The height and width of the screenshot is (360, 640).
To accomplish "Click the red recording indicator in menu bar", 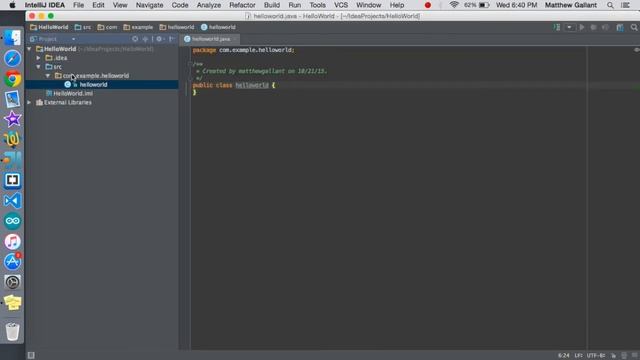I will (427, 5).
